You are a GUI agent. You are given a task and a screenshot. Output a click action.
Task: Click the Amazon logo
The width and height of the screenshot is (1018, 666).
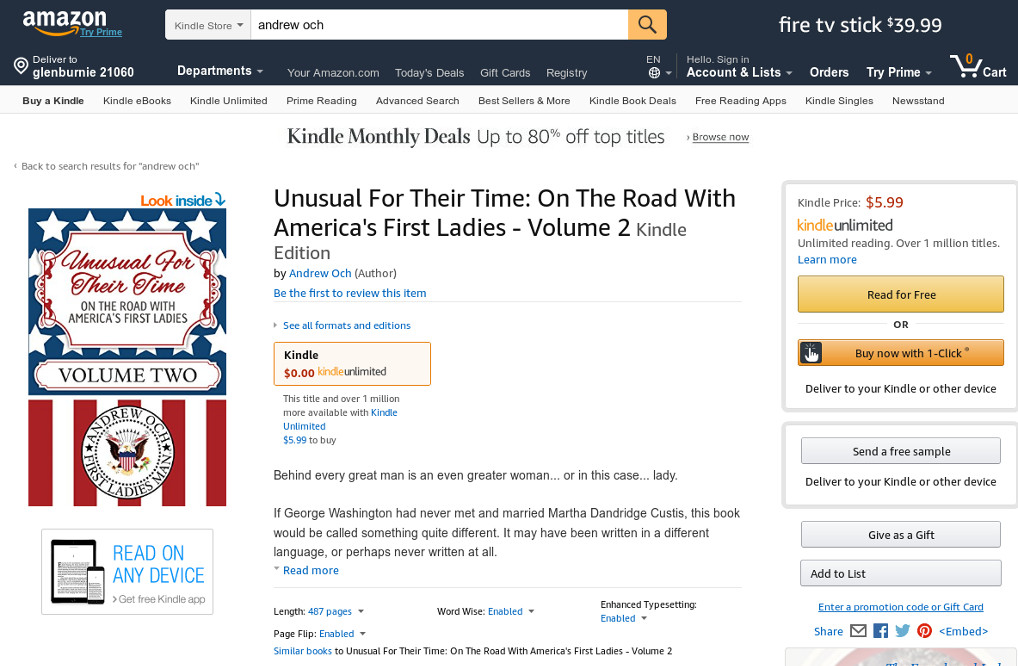64,21
